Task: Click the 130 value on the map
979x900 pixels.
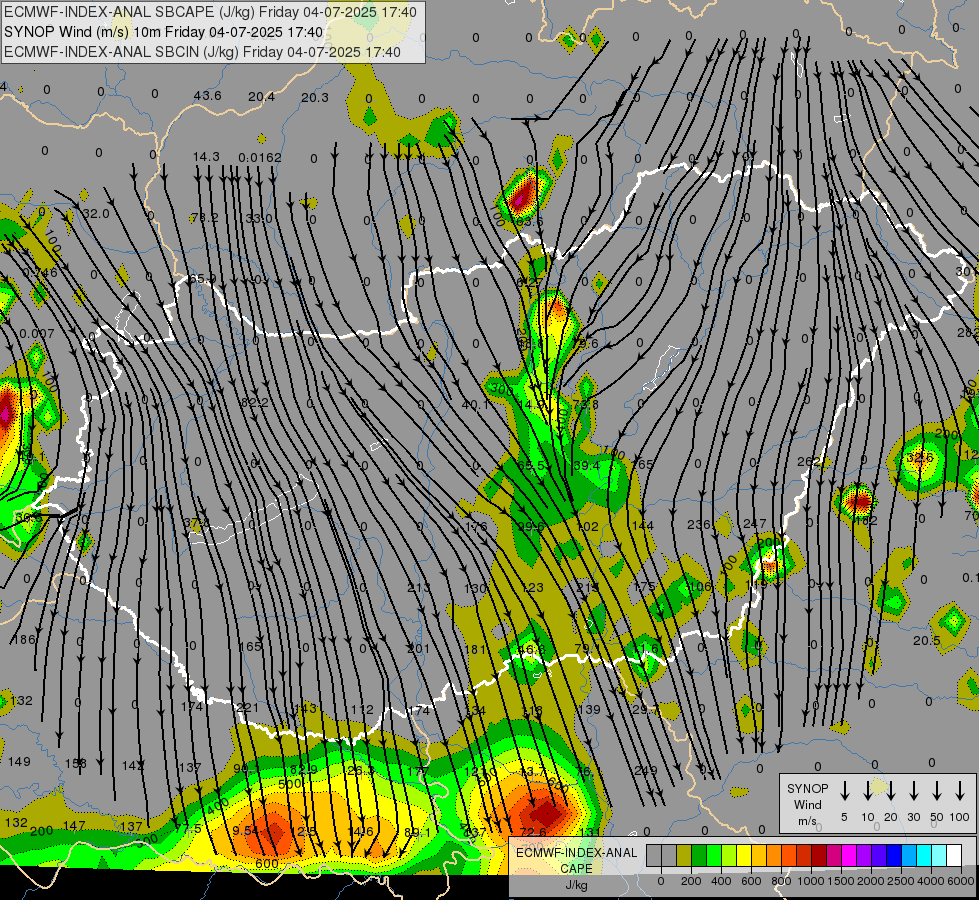Action: pyautogui.click(x=475, y=588)
